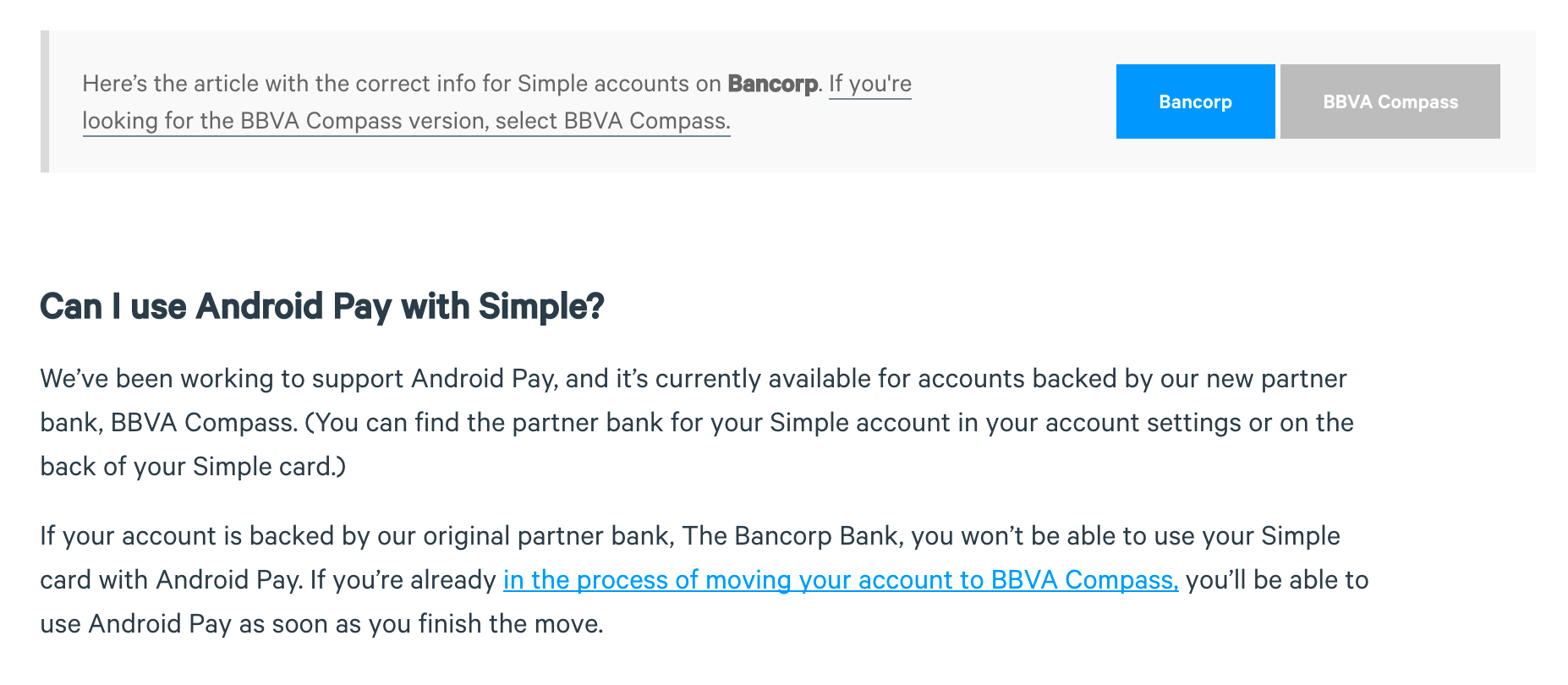Choose Bancorp as the account bank version

[1195, 101]
